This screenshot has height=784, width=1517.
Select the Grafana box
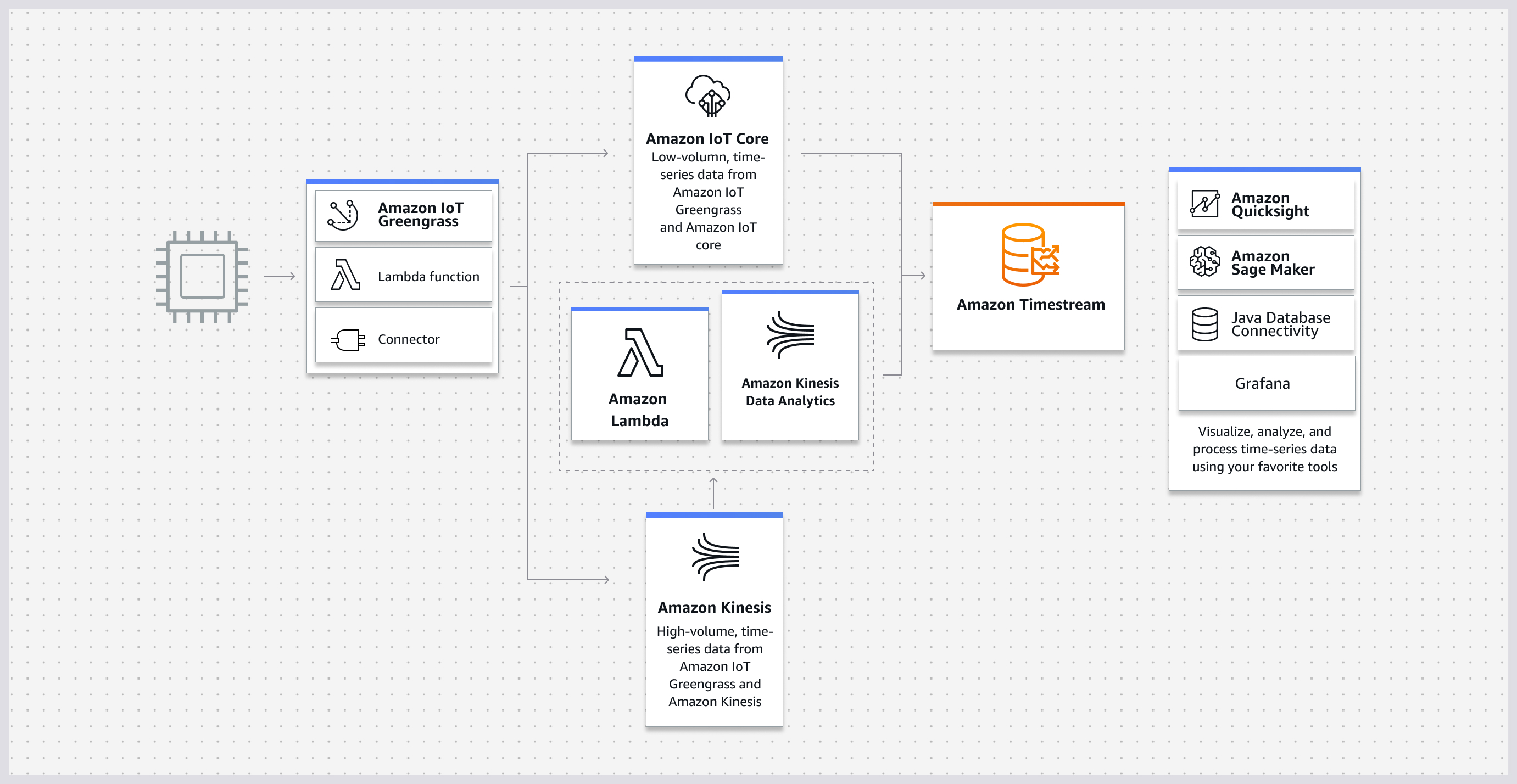click(1265, 384)
